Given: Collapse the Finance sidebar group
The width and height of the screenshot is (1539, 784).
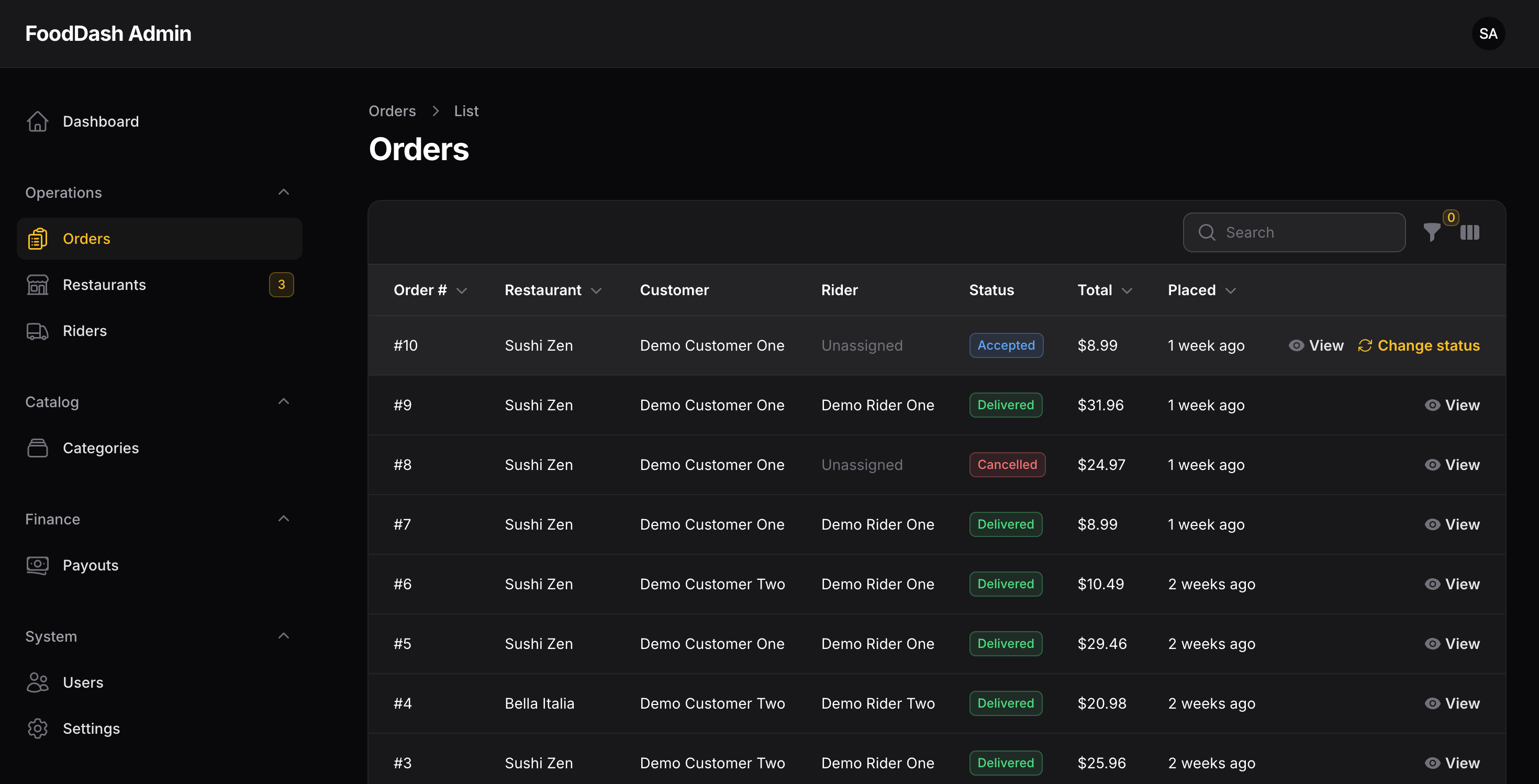Looking at the screenshot, I should [284, 519].
